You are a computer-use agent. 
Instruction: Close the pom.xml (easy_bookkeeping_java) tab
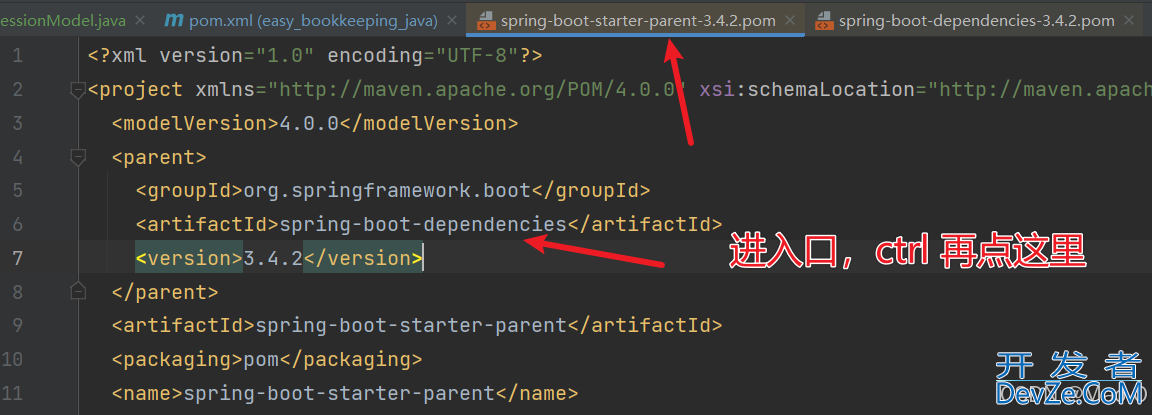(452, 21)
